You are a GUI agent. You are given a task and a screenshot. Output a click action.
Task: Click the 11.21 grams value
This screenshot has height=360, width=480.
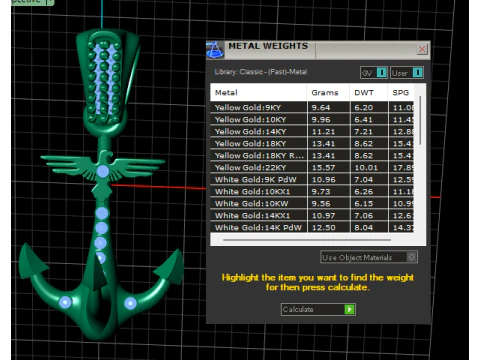pyautogui.click(x=323, y=132)
